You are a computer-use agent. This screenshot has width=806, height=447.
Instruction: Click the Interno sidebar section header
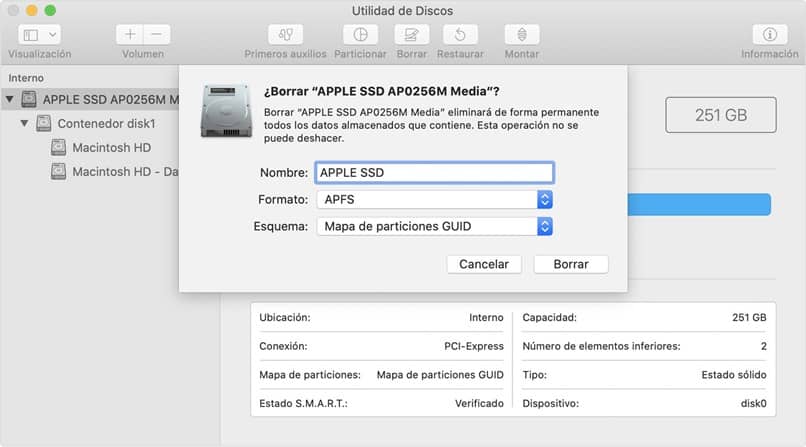26,78
